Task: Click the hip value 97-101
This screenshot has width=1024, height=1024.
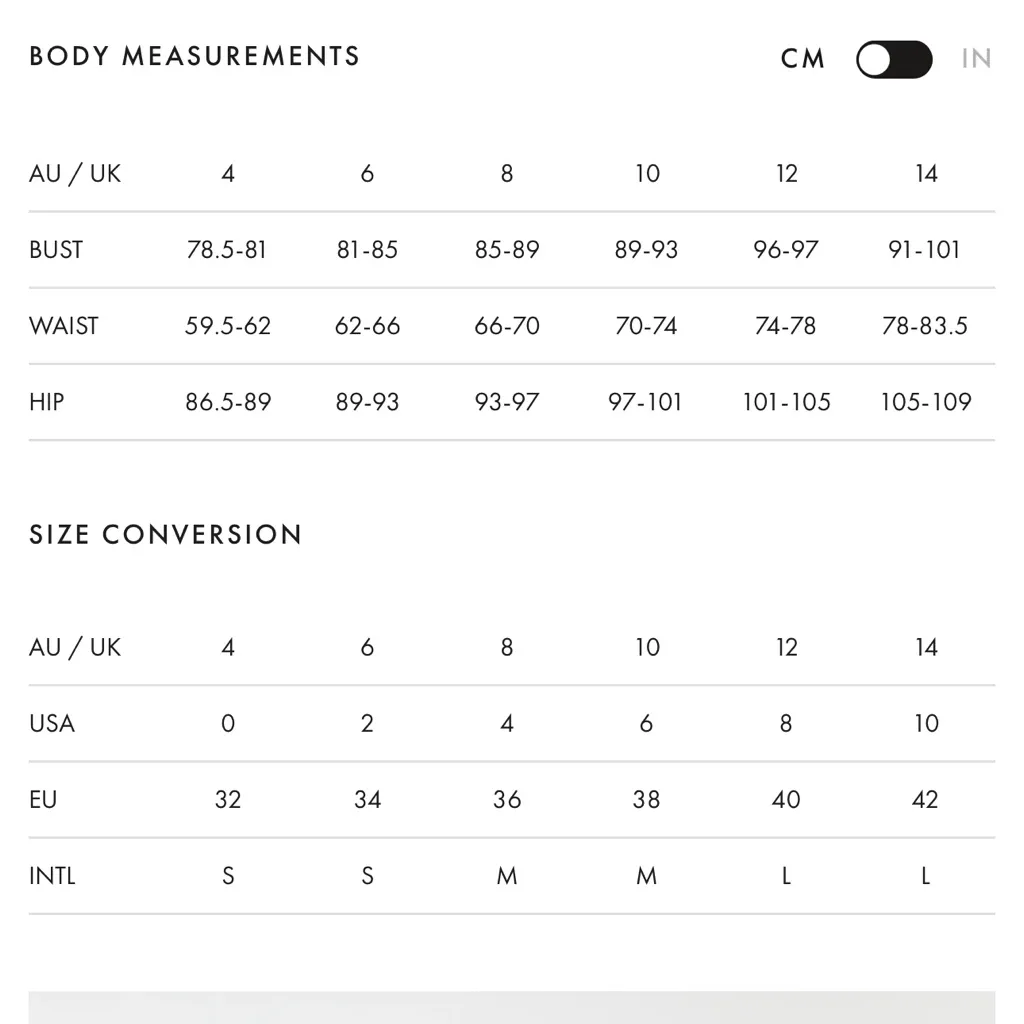Action: click(x=645, y=402)
